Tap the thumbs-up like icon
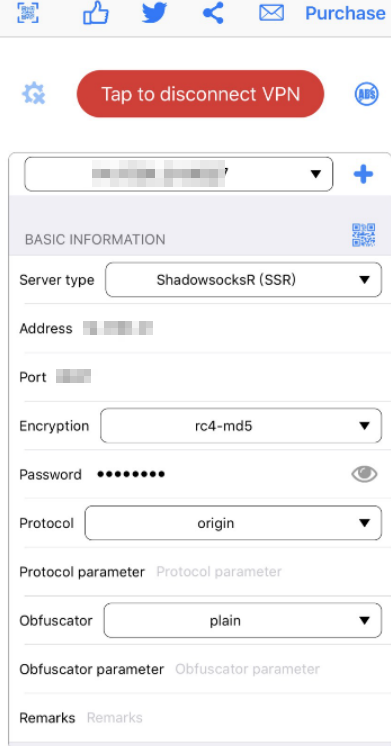Image resolution: width=391 pixels, height=746 pixels. [96, 13]
